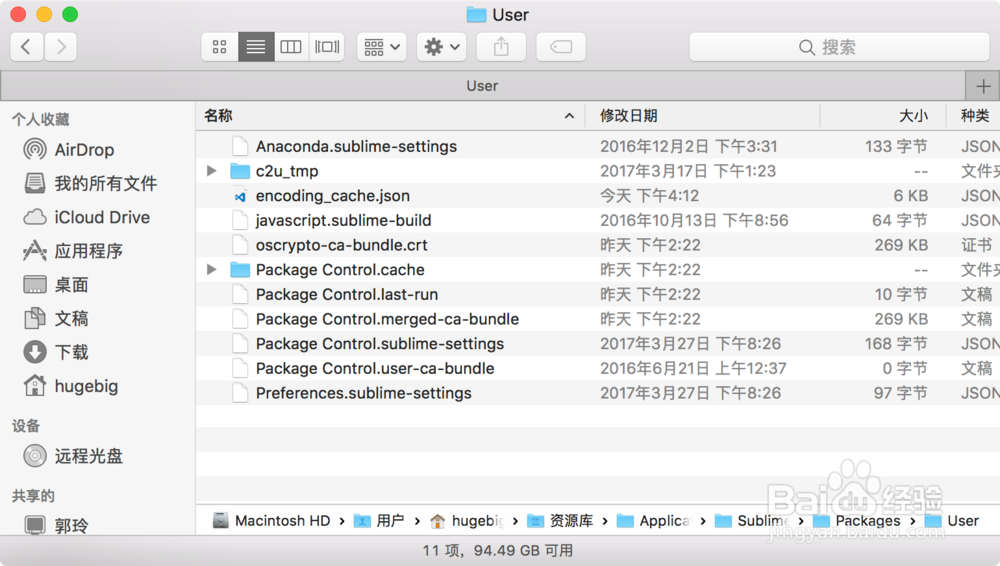Switch to icon view in toolbar
The image size is (1000, 566).
coord(220,47)
